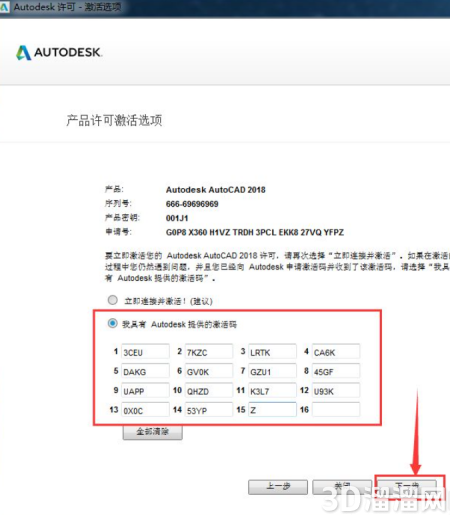Click activation code field 13 containing 0X0C
The height and width of the screenshot is (515, 450).
pyautogui.click(x=145, y=410)
